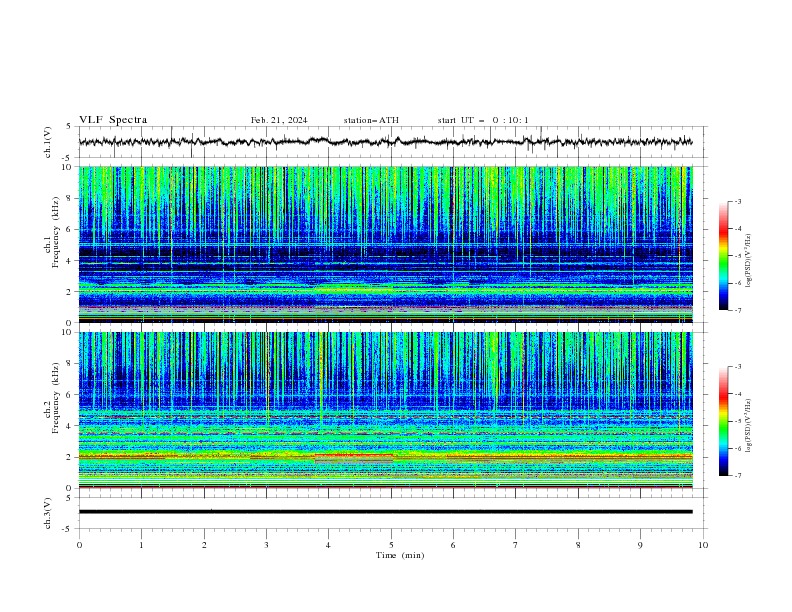
Task: Click inside the ch.1 spectrogram panel
Action: (385, 244)
